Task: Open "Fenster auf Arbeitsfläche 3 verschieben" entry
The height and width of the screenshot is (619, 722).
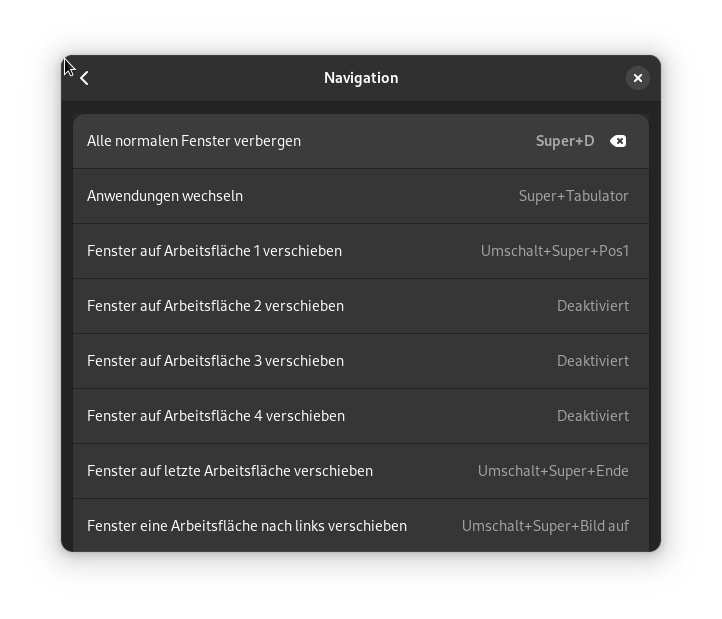Action: tap(215, 361)
